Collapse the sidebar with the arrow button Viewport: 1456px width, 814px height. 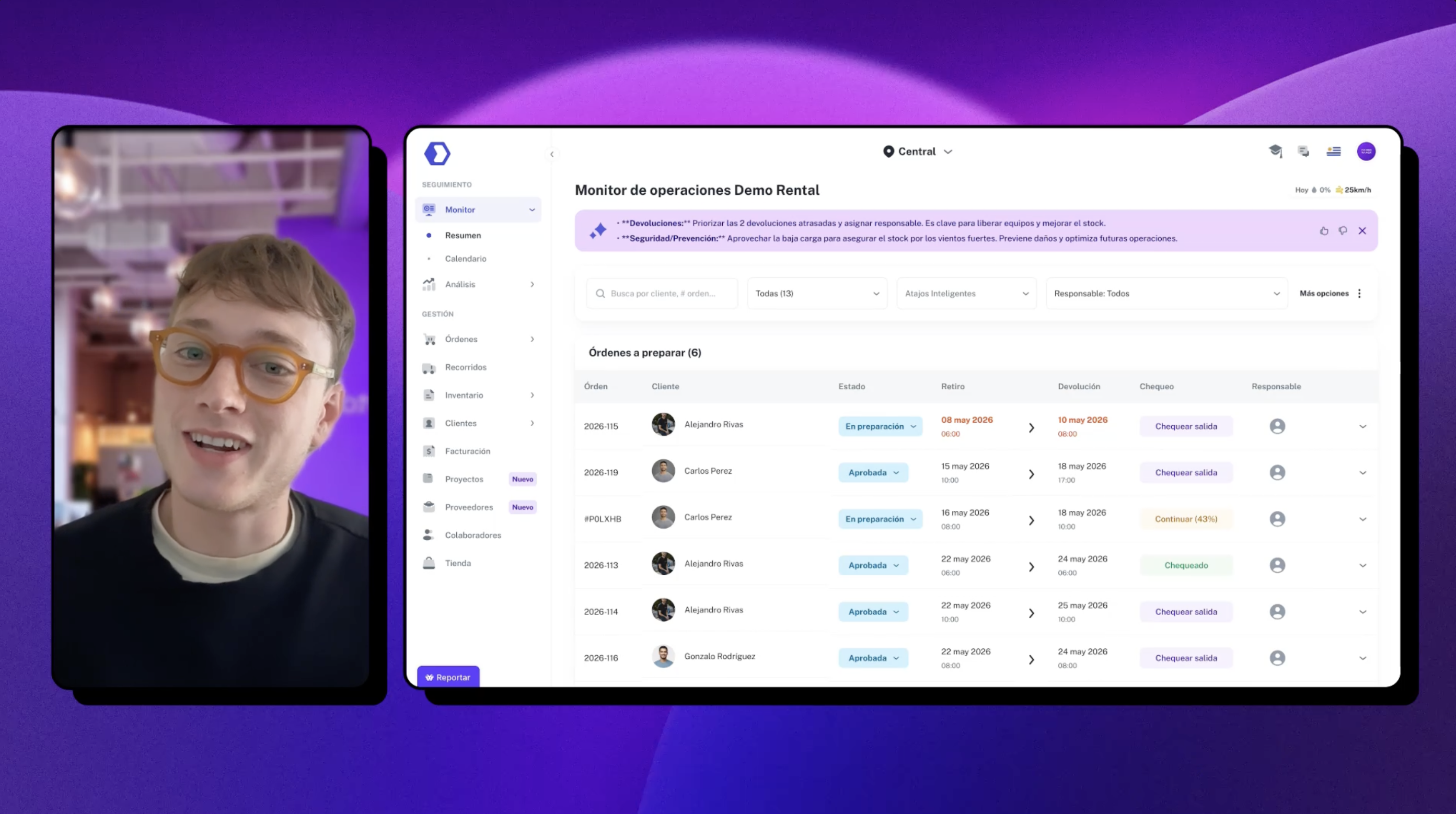pos(552,154)
